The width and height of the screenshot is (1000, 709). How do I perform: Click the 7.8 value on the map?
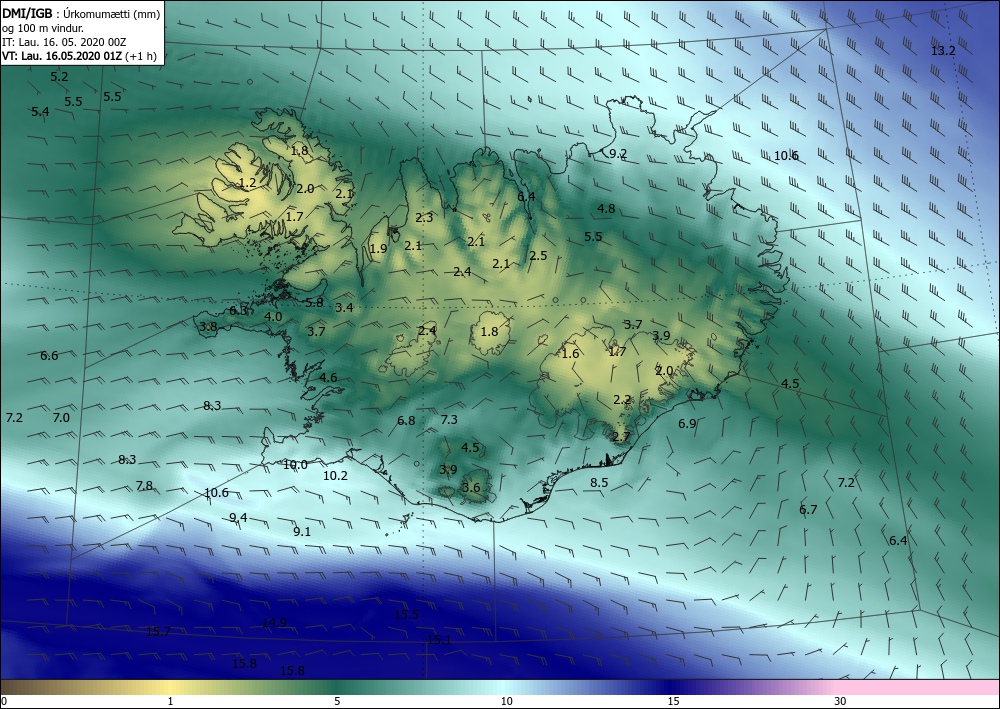coord(144,486)
